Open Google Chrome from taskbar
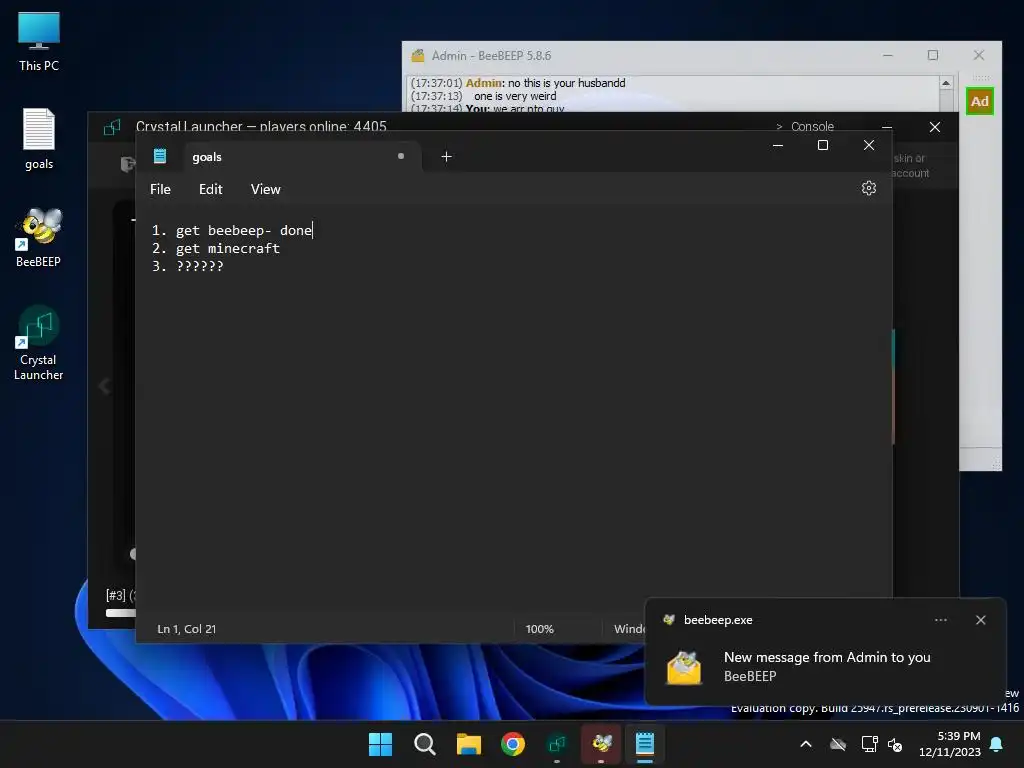The height and width of the screenshot is (768, 1024). [513, 744]
